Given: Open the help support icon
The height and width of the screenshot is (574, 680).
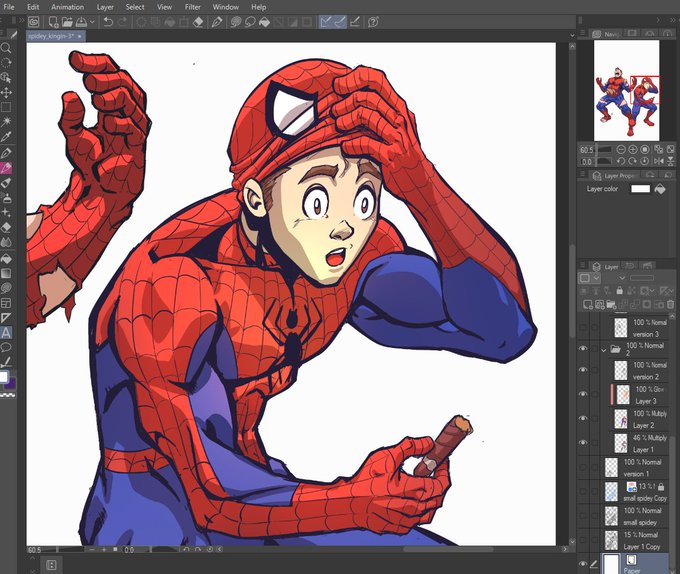Looking at the screenshot, I should [373, 22].
